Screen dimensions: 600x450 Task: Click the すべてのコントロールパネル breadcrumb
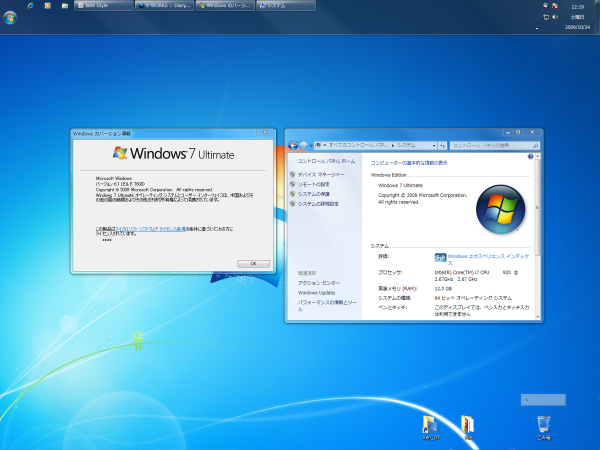[359, 145]
